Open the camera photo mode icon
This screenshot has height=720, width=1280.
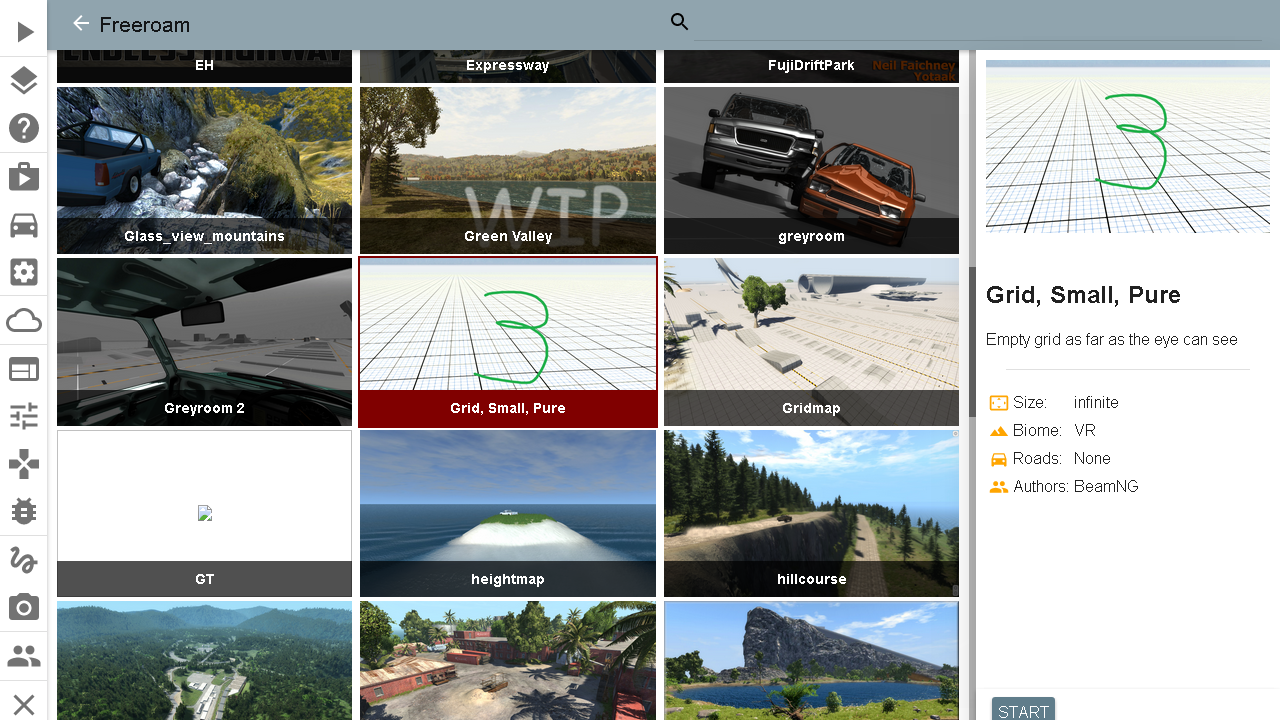tap(24, 607)
